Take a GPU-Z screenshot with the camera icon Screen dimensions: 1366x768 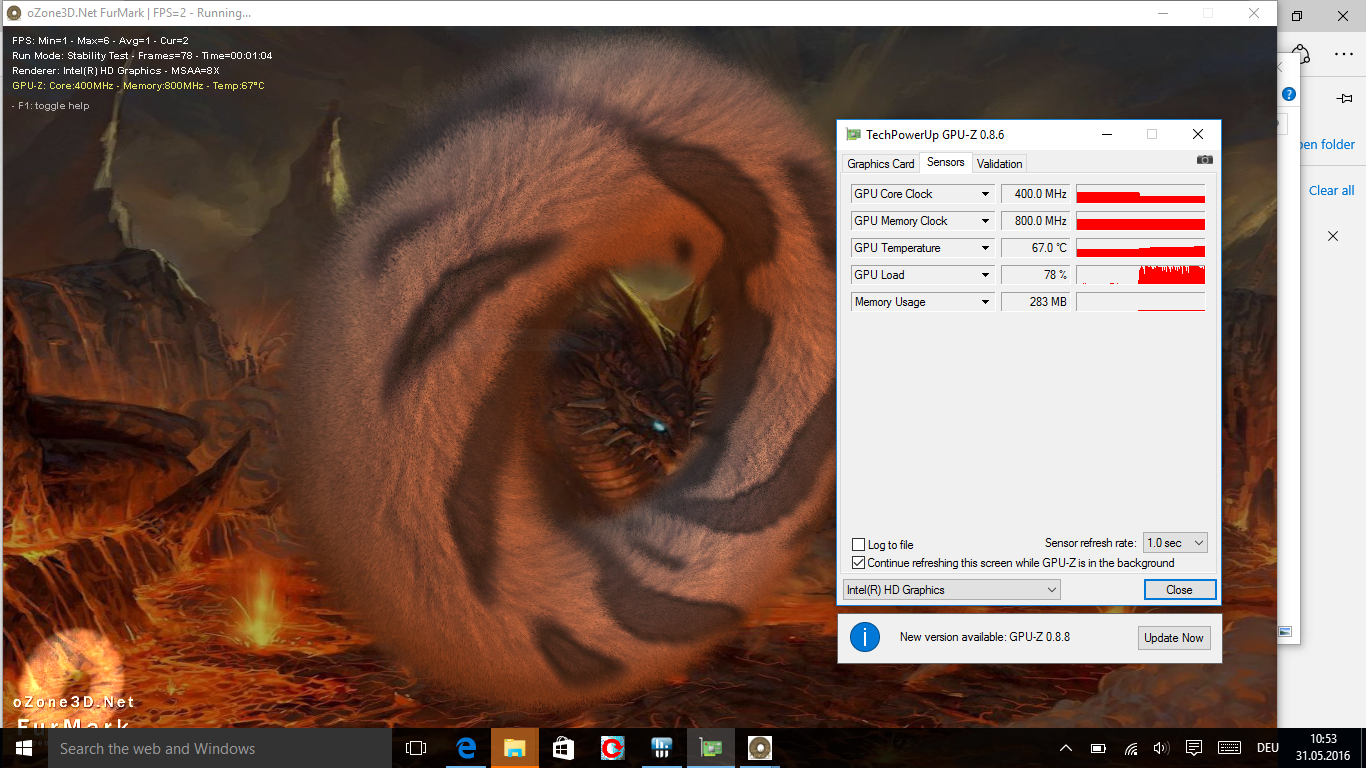(x=1205, y=160)
